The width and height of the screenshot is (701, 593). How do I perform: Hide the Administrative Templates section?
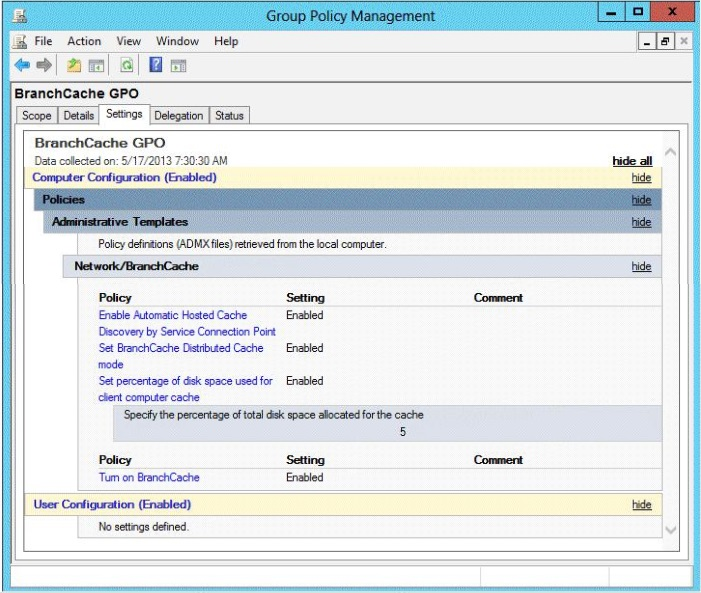pos(641,222)
